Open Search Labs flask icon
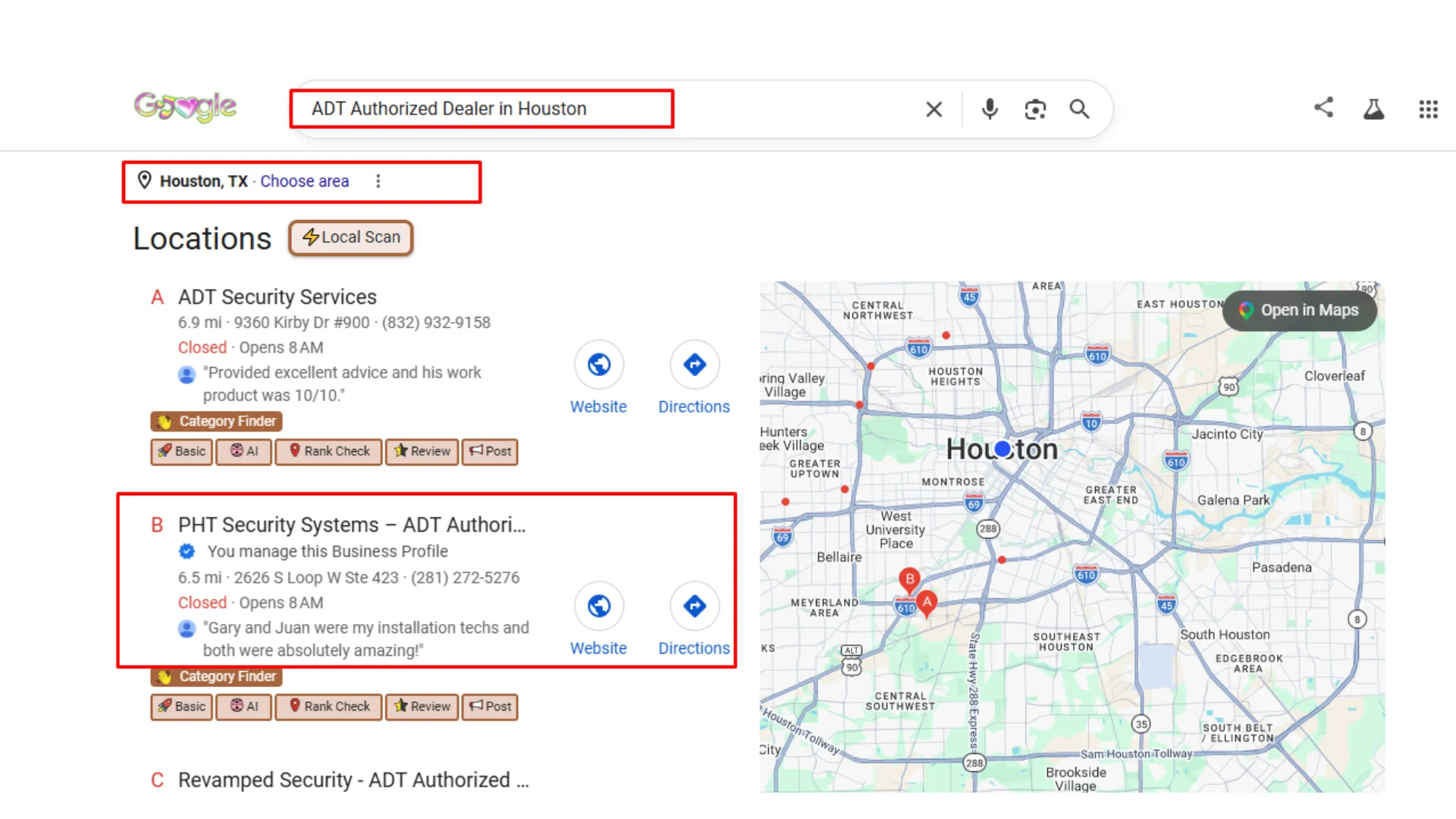This screenshot has height=819, width=1456. 1373,109
